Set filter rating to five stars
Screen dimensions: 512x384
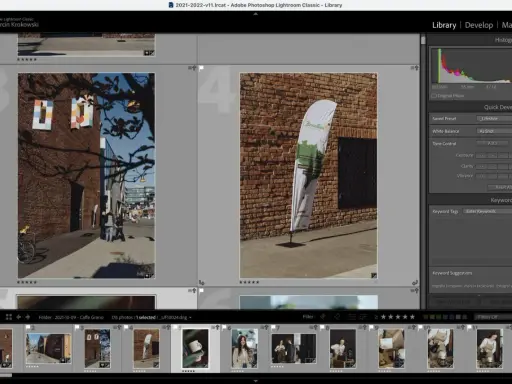tap(412, 317)
